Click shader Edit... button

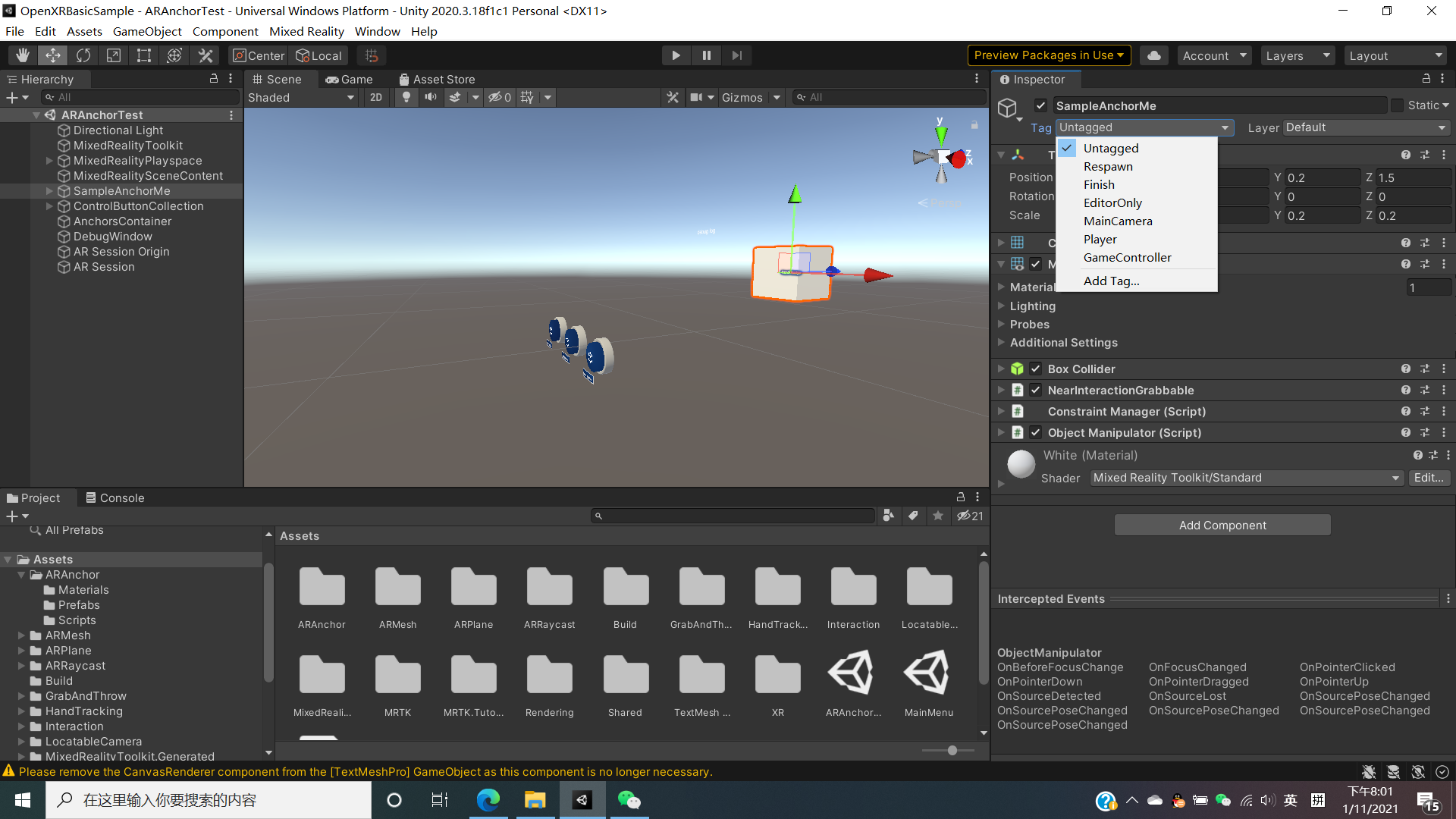(1429, 478)
